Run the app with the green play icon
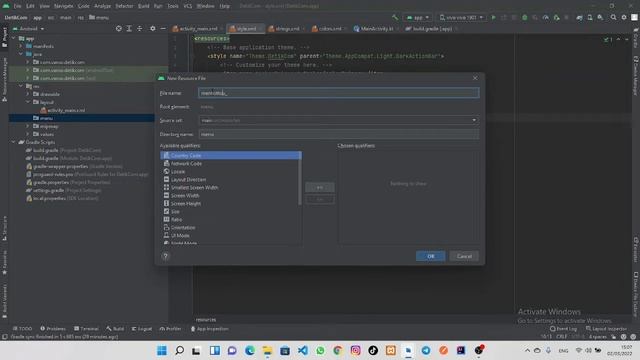 pyautogui.click(x=493, y=18)
